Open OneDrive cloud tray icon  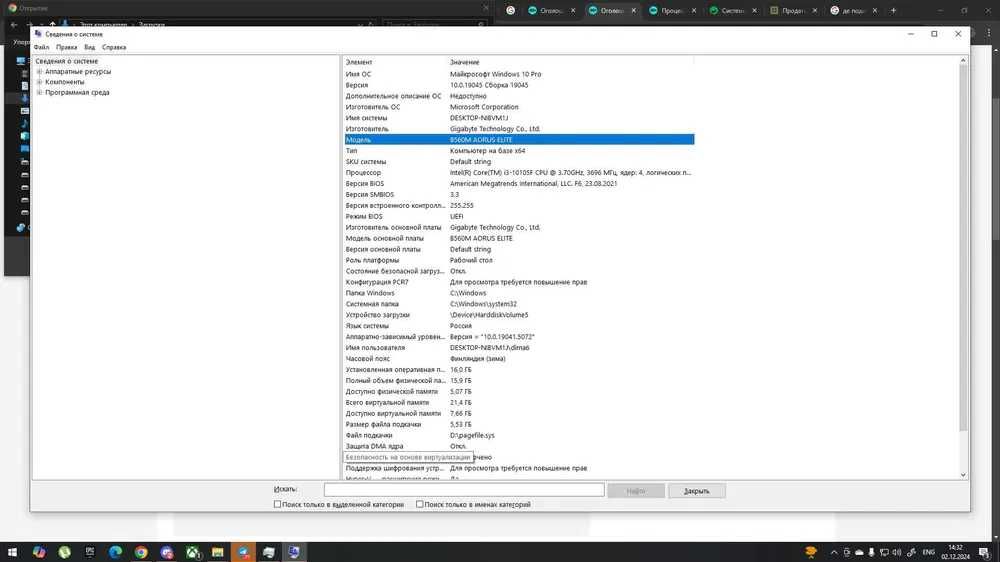click(859, 552)
